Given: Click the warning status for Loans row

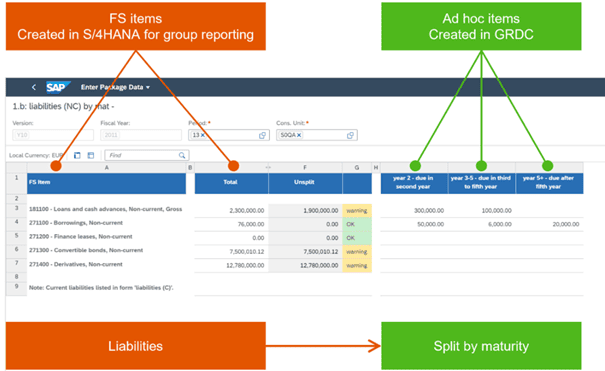Looking at the screenshot, I should pyautogui.click(x=357, y=211).
